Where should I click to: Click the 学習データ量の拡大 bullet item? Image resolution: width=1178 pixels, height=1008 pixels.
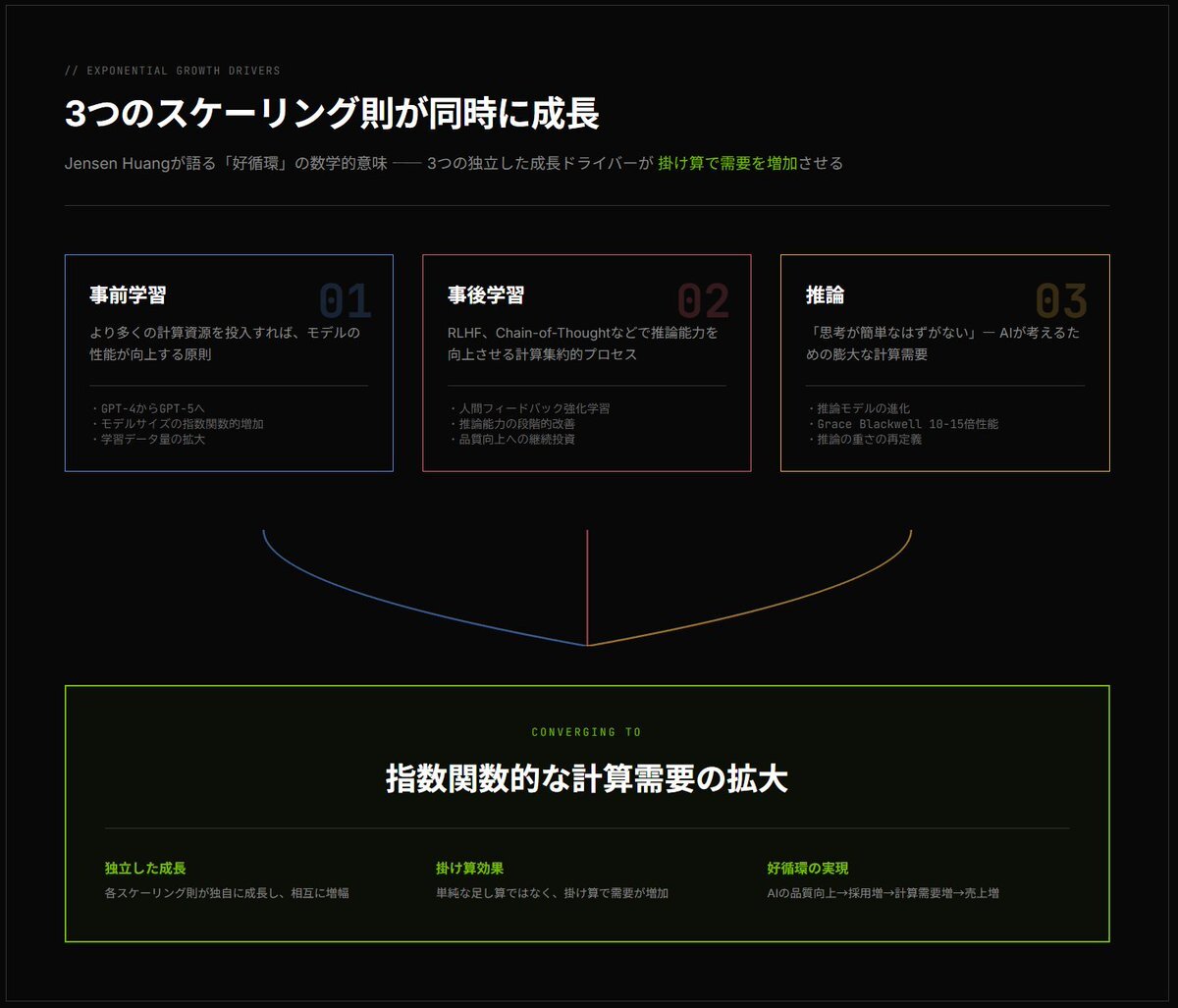[x=147, y=440]
